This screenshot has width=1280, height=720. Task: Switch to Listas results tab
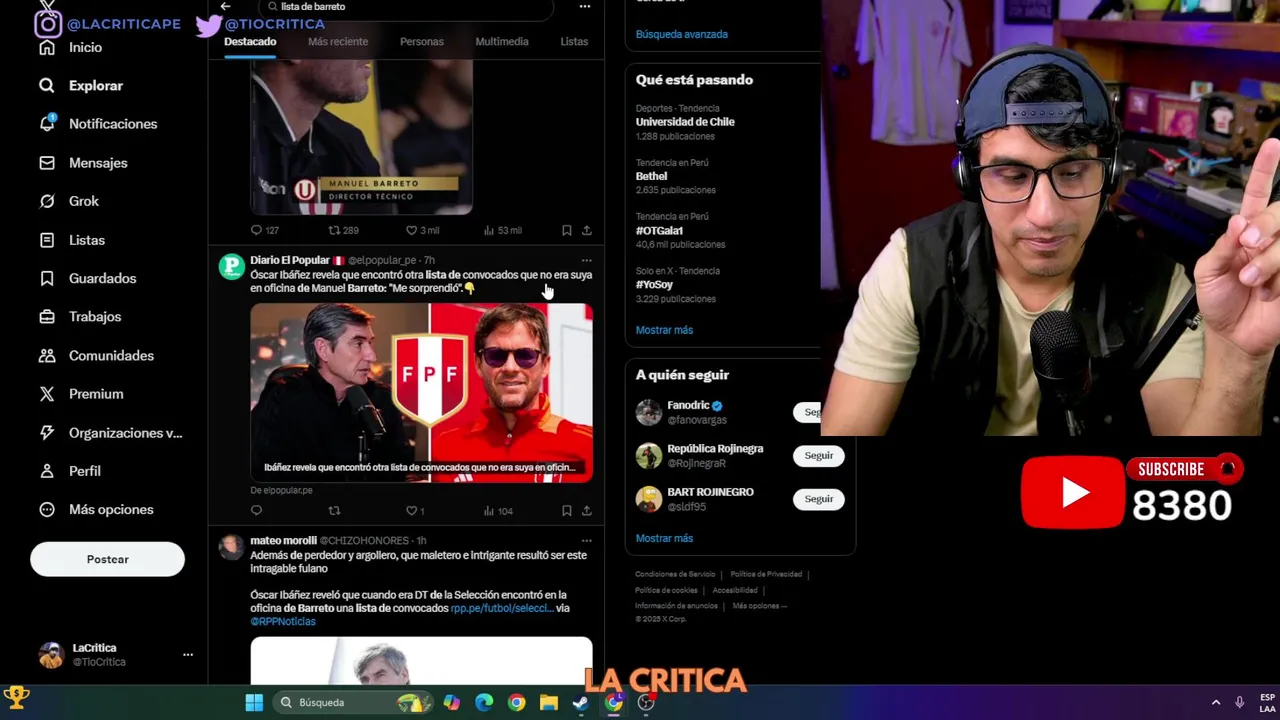point(574,41)
